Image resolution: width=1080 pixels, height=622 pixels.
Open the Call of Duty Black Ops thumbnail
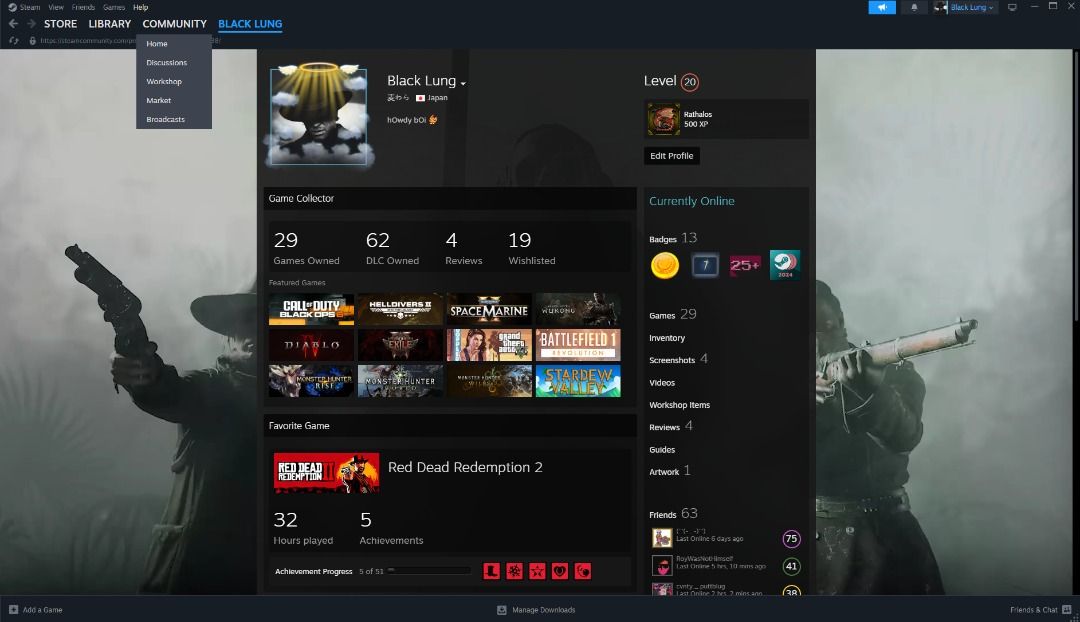[311, 309]
